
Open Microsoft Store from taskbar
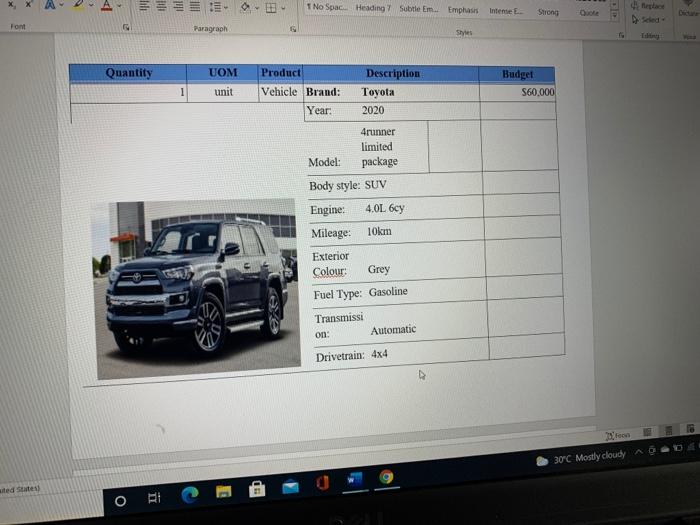point(257,489)
